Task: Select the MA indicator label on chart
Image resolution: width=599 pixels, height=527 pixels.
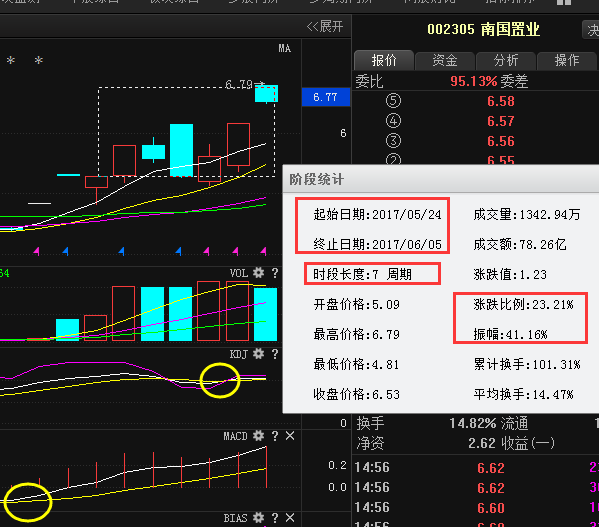Action: click(x=285, y=48)
